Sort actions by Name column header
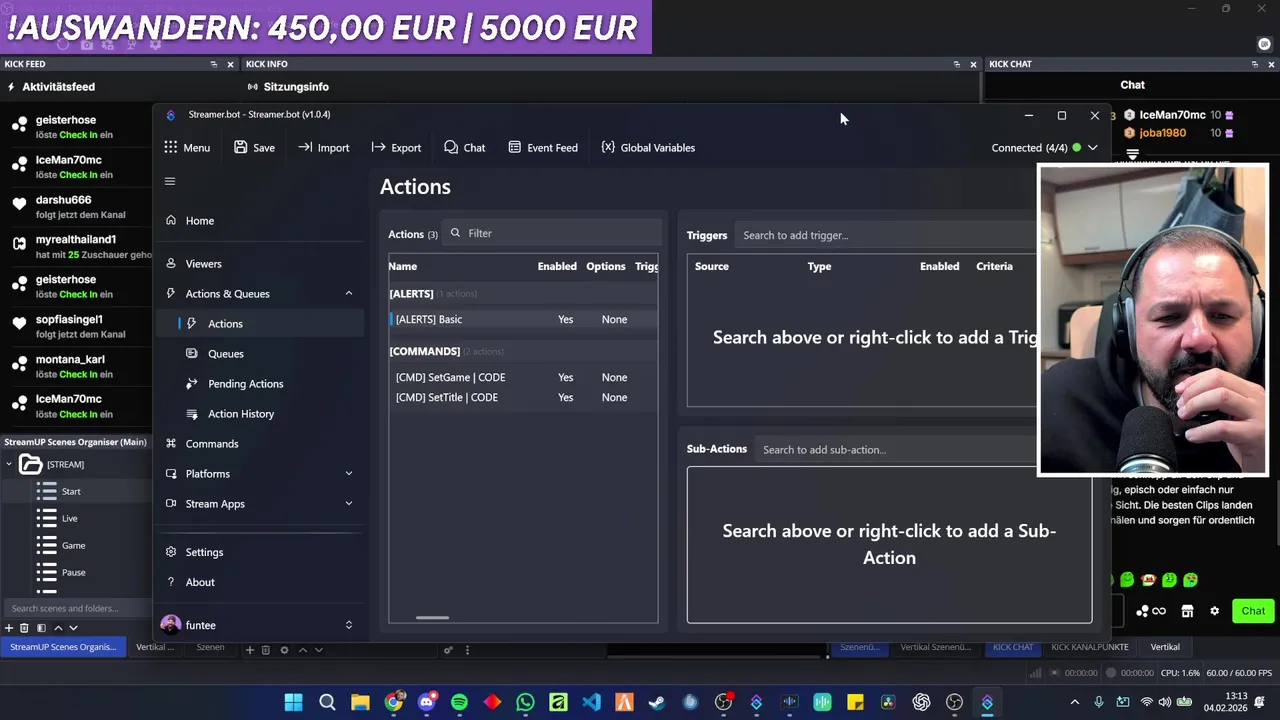The image size is (1280, 720). click(402, 266)
